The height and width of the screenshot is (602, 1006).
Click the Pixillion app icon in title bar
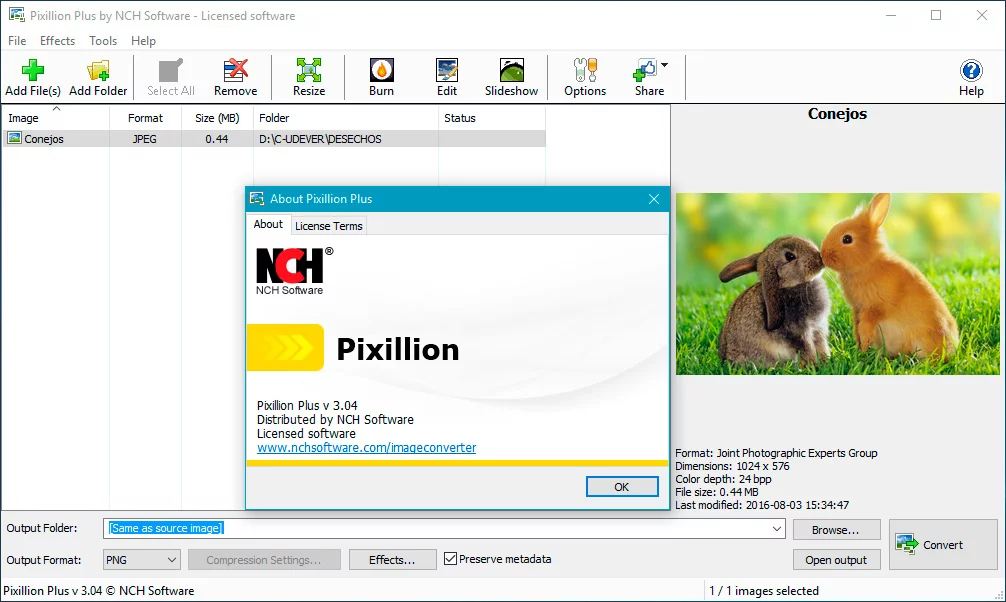[x=17, y=15]
